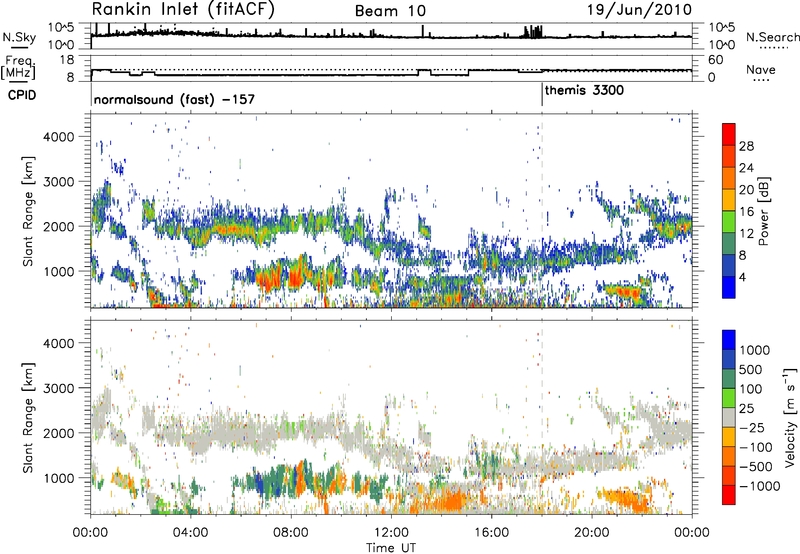Viewport: 800px width, 554px height.
Task: Click the "-1000" value on the Velocity colorbar
Action: [x=759, y=486]
